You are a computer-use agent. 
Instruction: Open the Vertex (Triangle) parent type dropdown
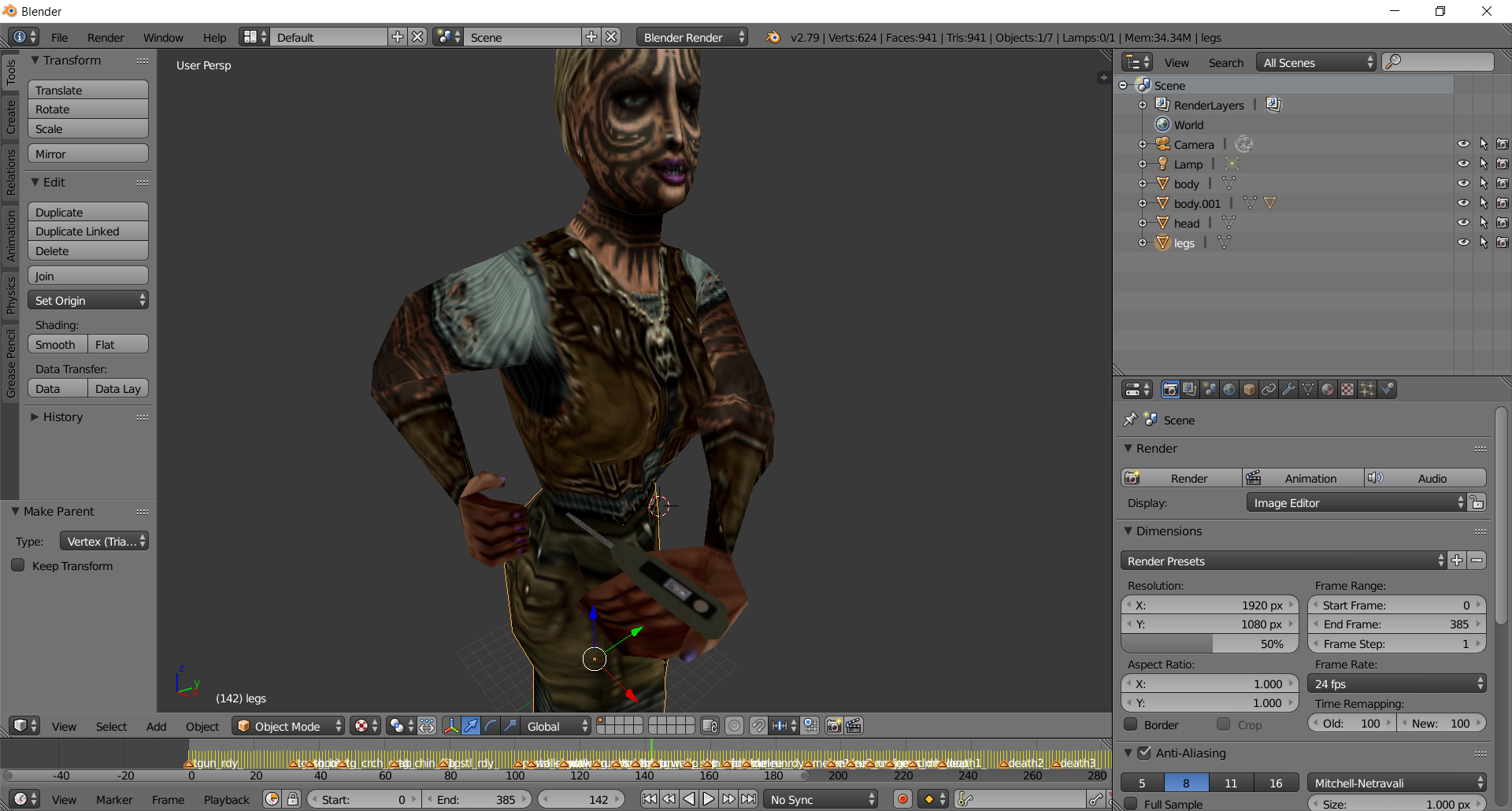[x=104, y=541]
